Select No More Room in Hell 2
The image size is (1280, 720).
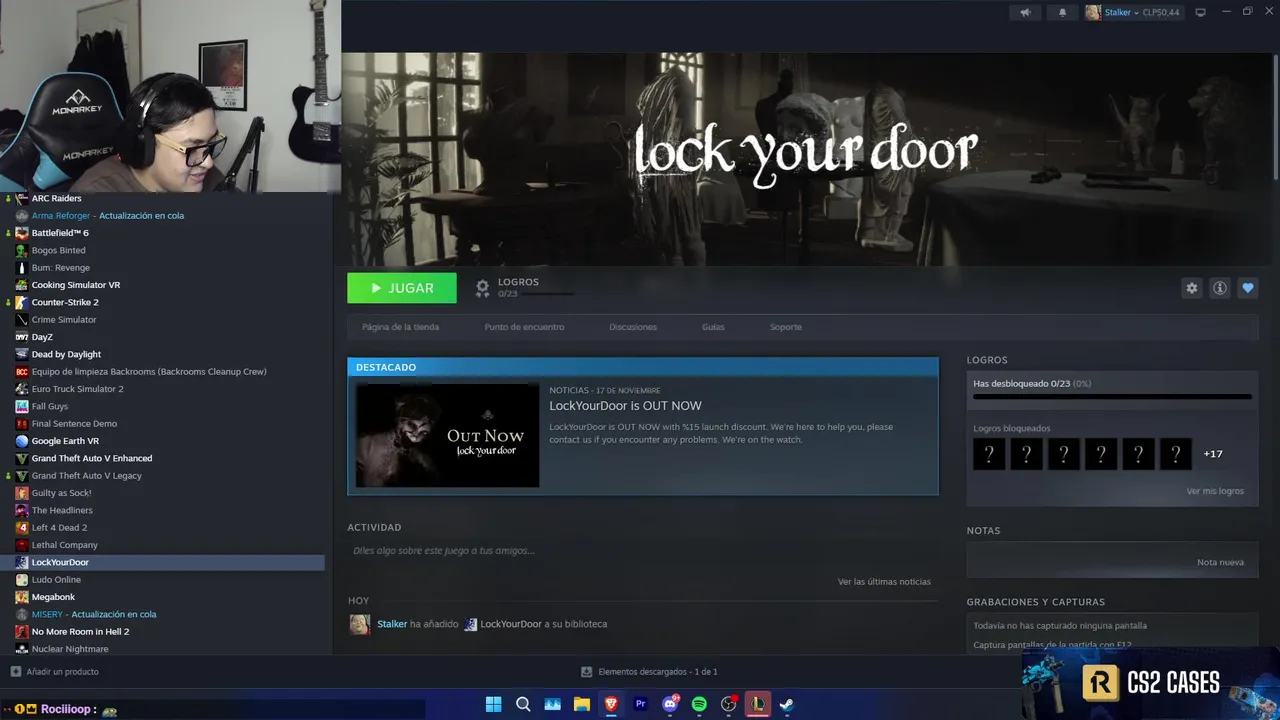pos(80,632)
